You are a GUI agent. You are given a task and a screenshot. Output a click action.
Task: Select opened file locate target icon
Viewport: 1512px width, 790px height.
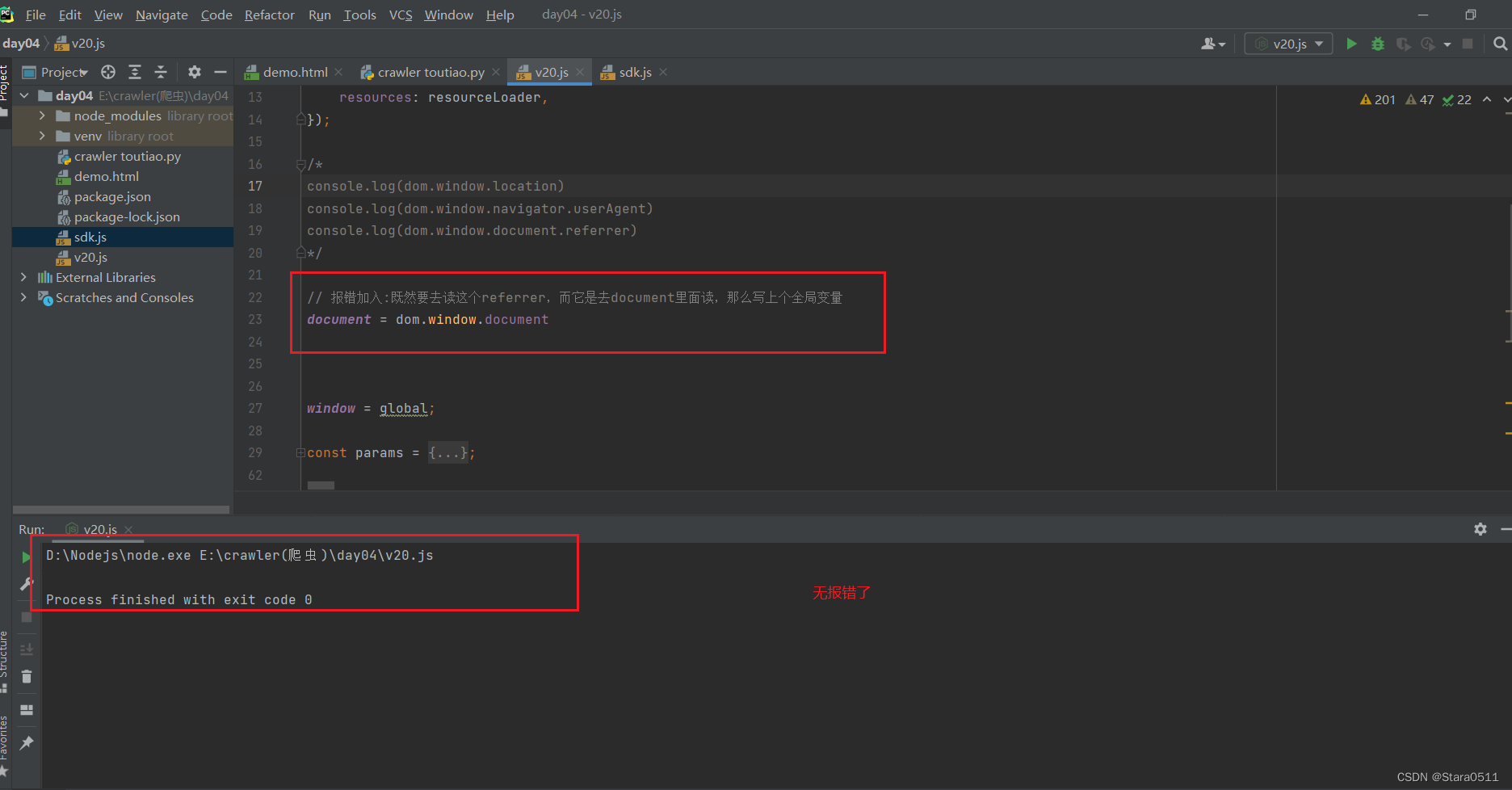tap(108, 72)
